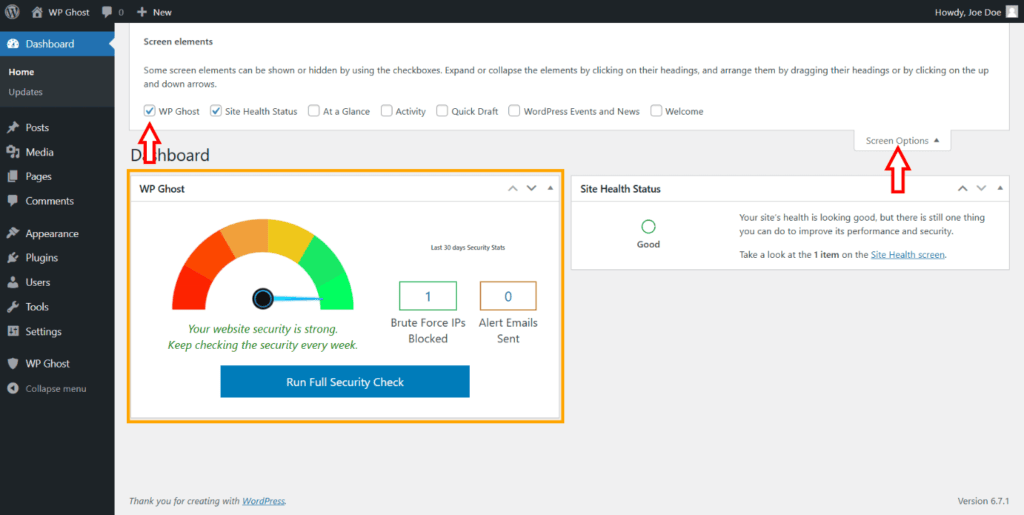Image resolution: width=1024 pixels, height=515 pixels.
Task: Open the comments bubble icon in admin bar
Action: coord(107,12)
